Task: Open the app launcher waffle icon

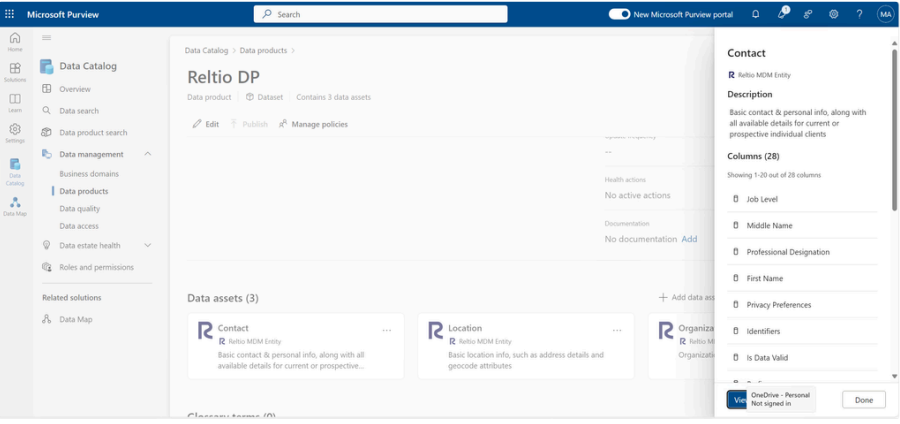Action: [10, 14]
